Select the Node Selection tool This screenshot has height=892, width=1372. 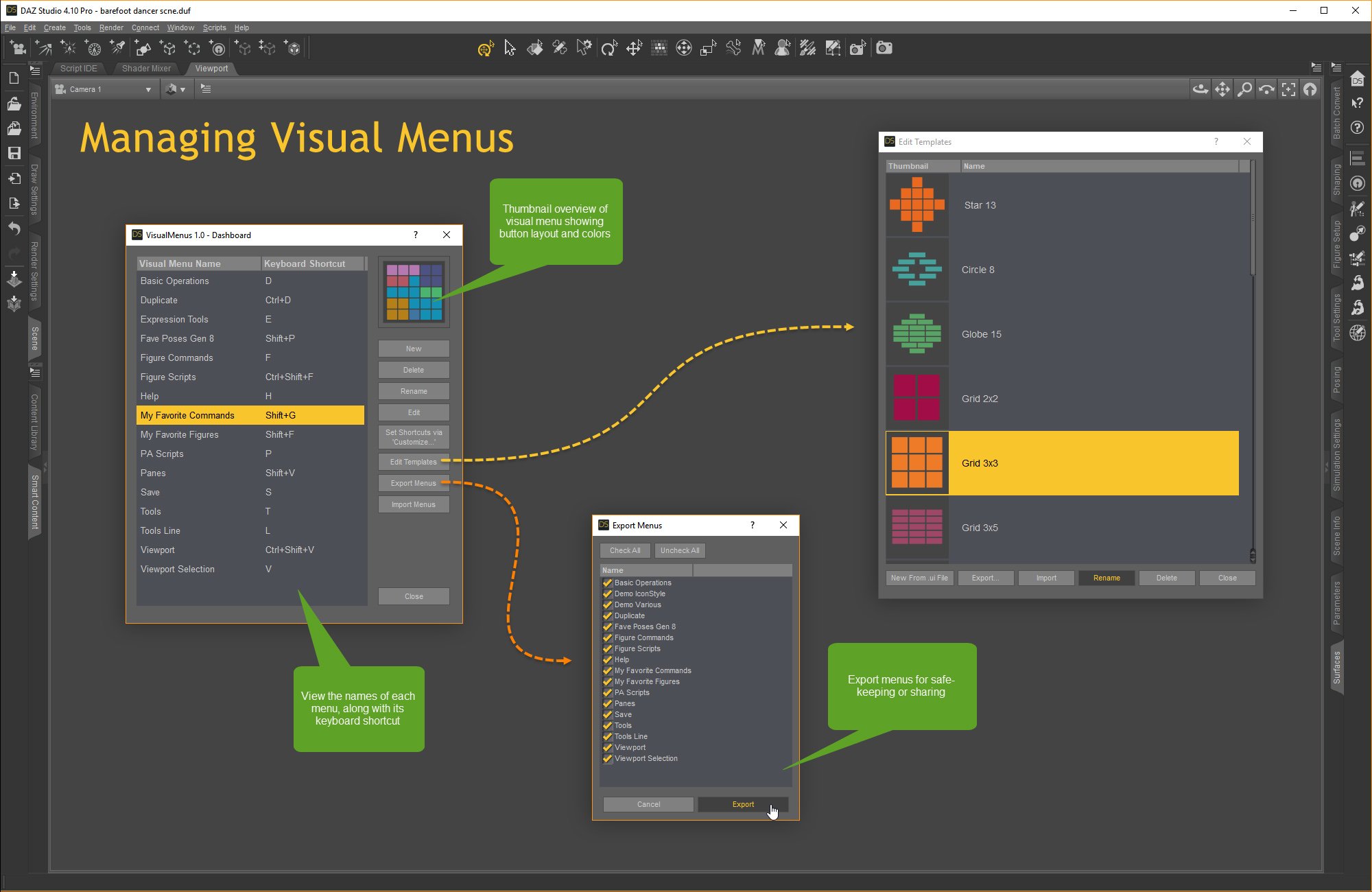(x=510, y=48)
